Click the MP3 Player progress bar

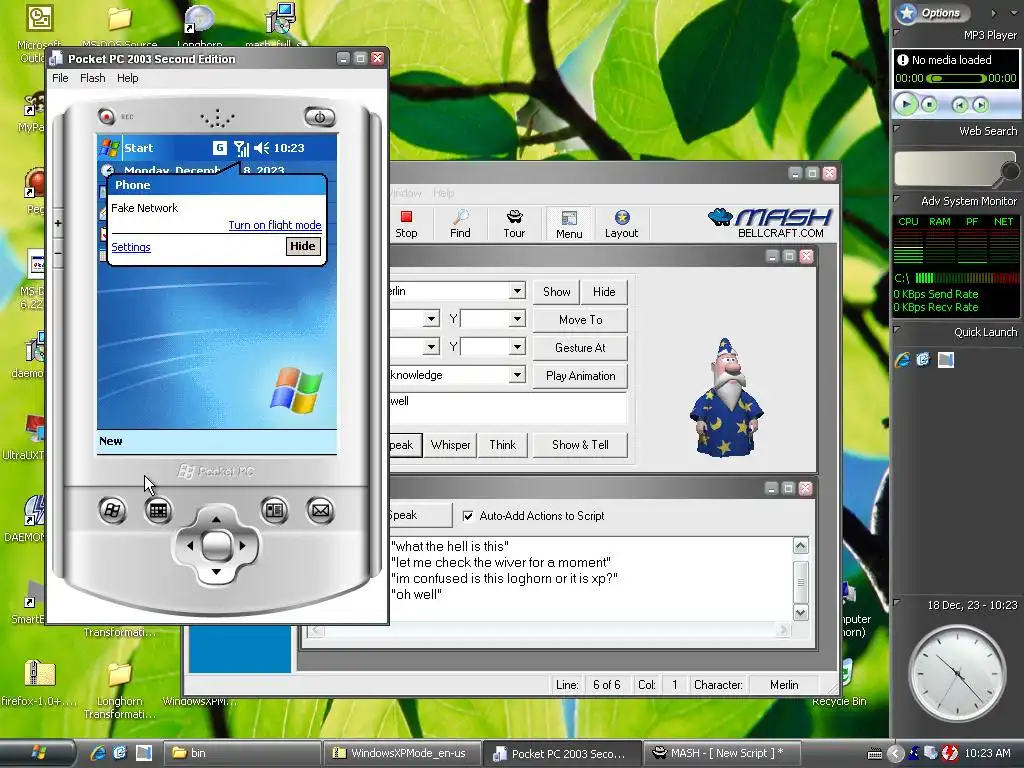[x=956, y=78]
